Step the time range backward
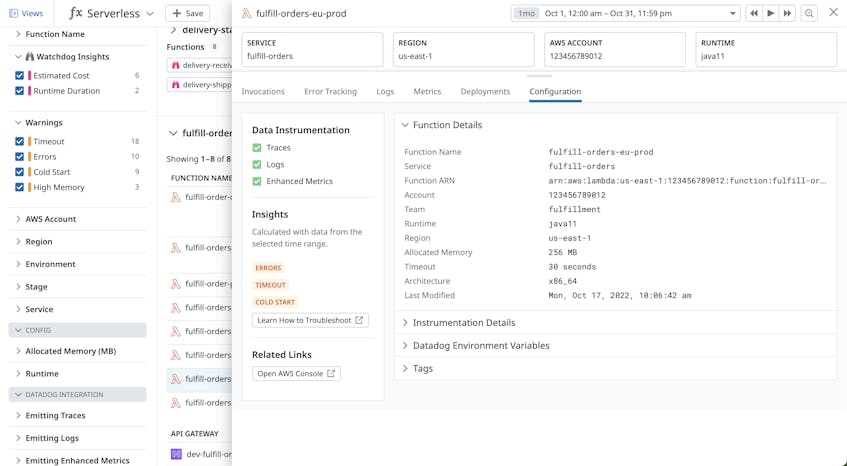 (754, 13)
